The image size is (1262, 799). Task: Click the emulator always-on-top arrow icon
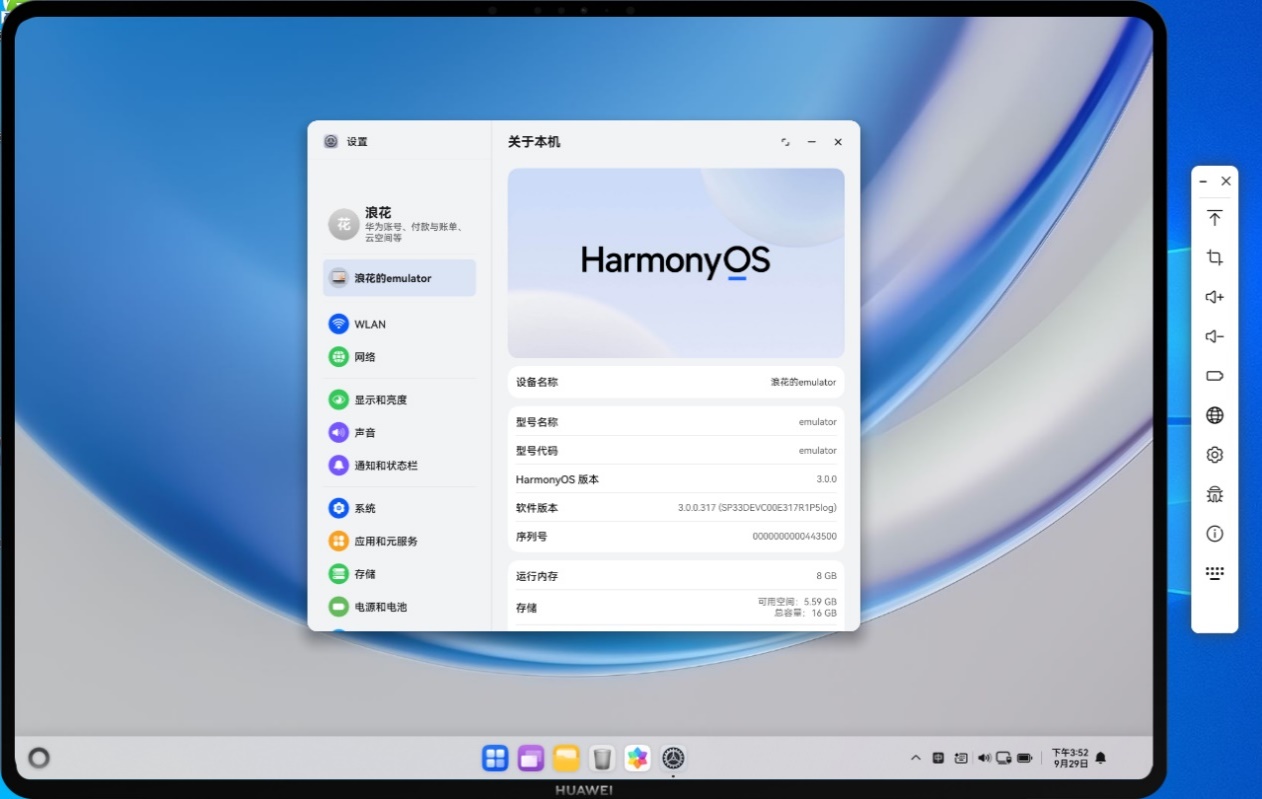coord(1214,218)
